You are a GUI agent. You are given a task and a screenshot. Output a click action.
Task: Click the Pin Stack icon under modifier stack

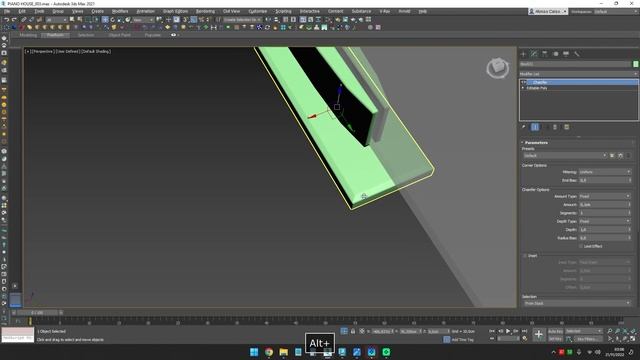[524, 127]
